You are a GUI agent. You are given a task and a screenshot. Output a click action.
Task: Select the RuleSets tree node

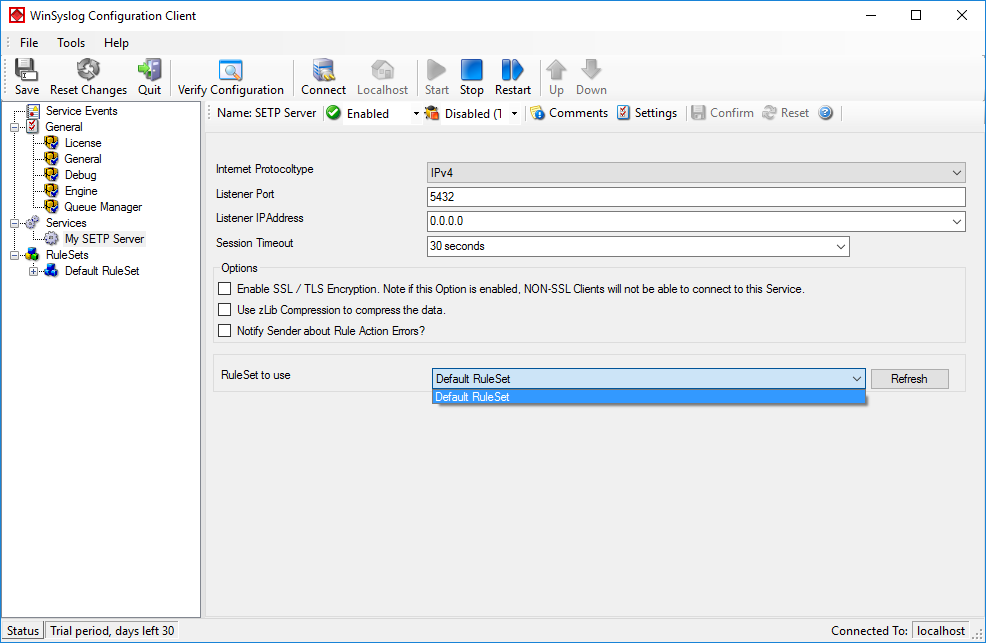tap(67, 255)
